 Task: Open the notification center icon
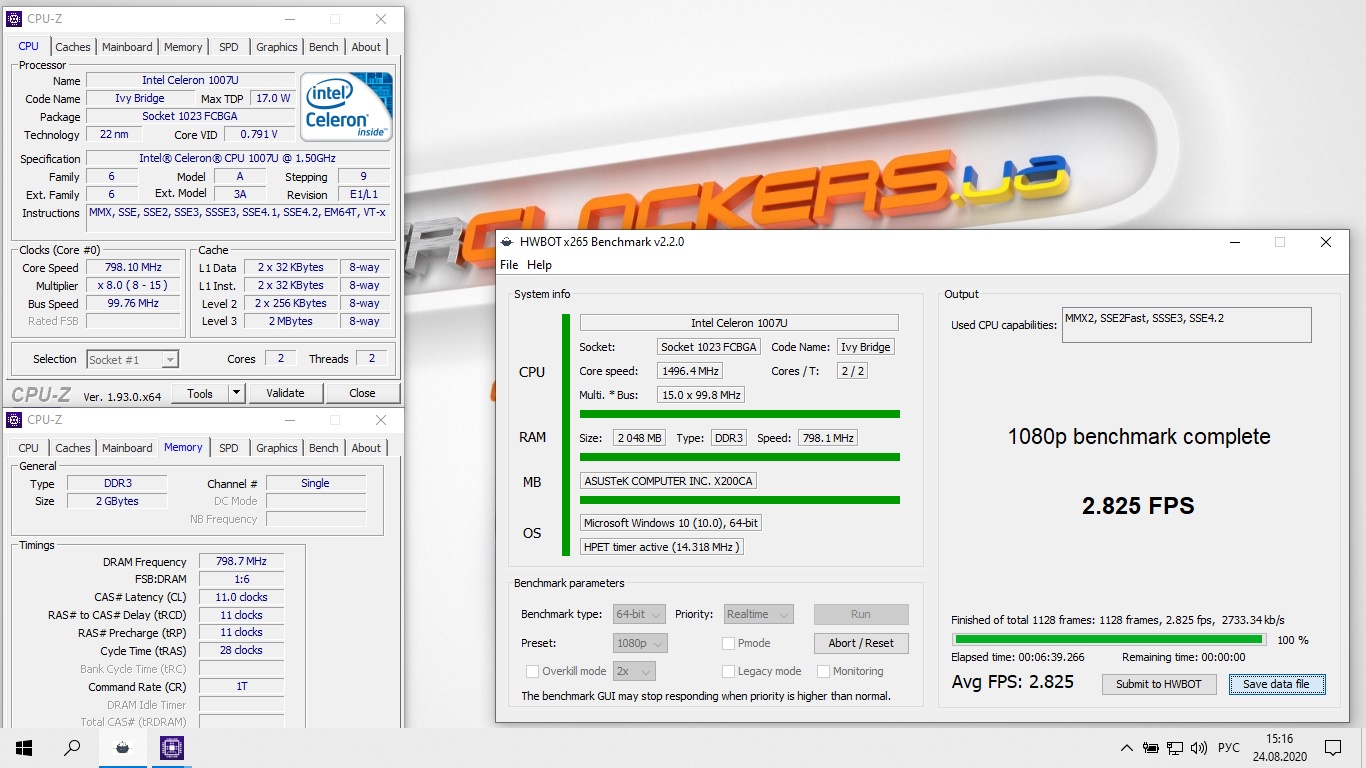pyautogui.click(x=1332, y=747)
